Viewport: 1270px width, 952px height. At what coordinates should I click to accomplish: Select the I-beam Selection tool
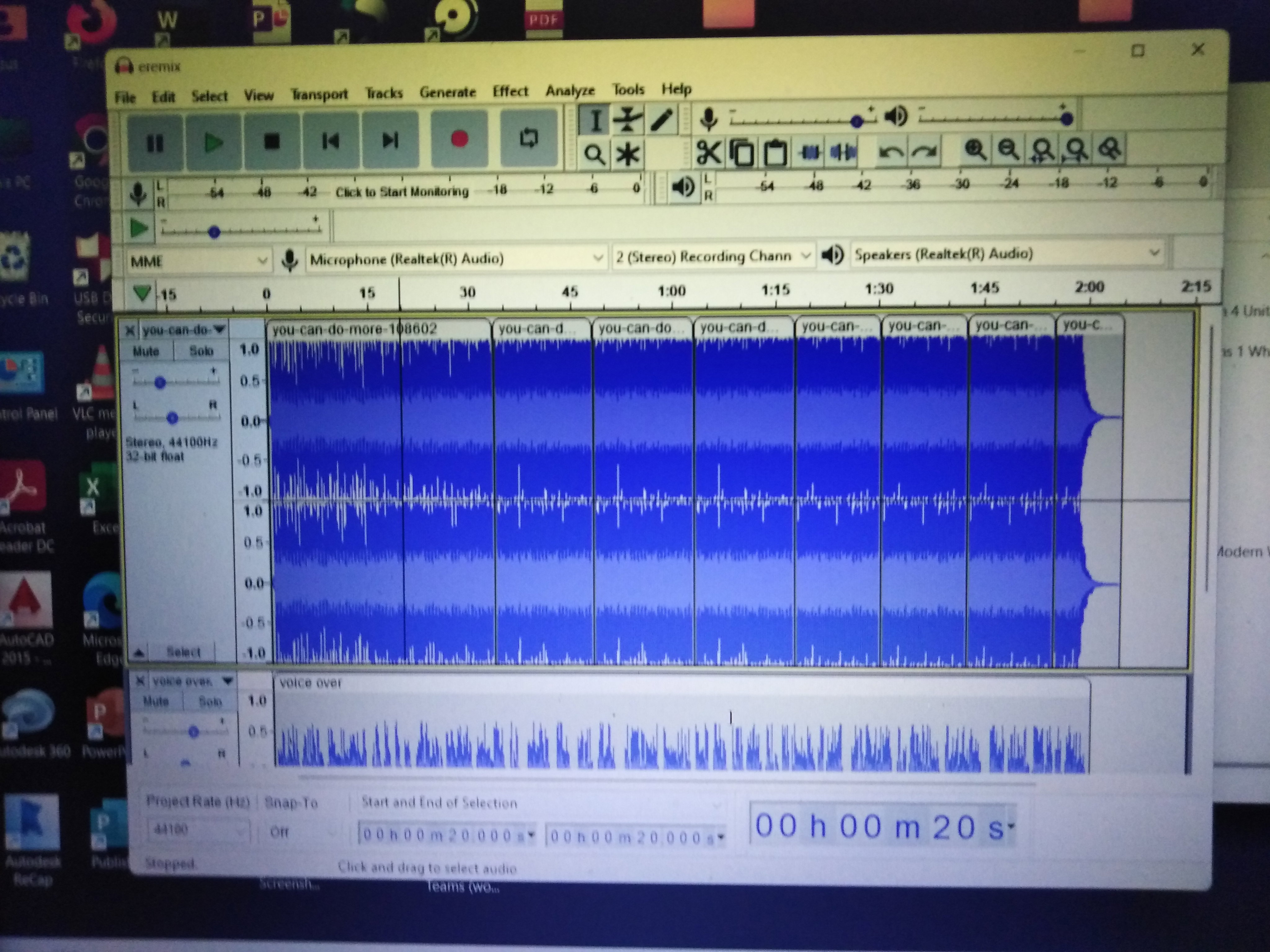pyautogui.click(x=595, y=121)
